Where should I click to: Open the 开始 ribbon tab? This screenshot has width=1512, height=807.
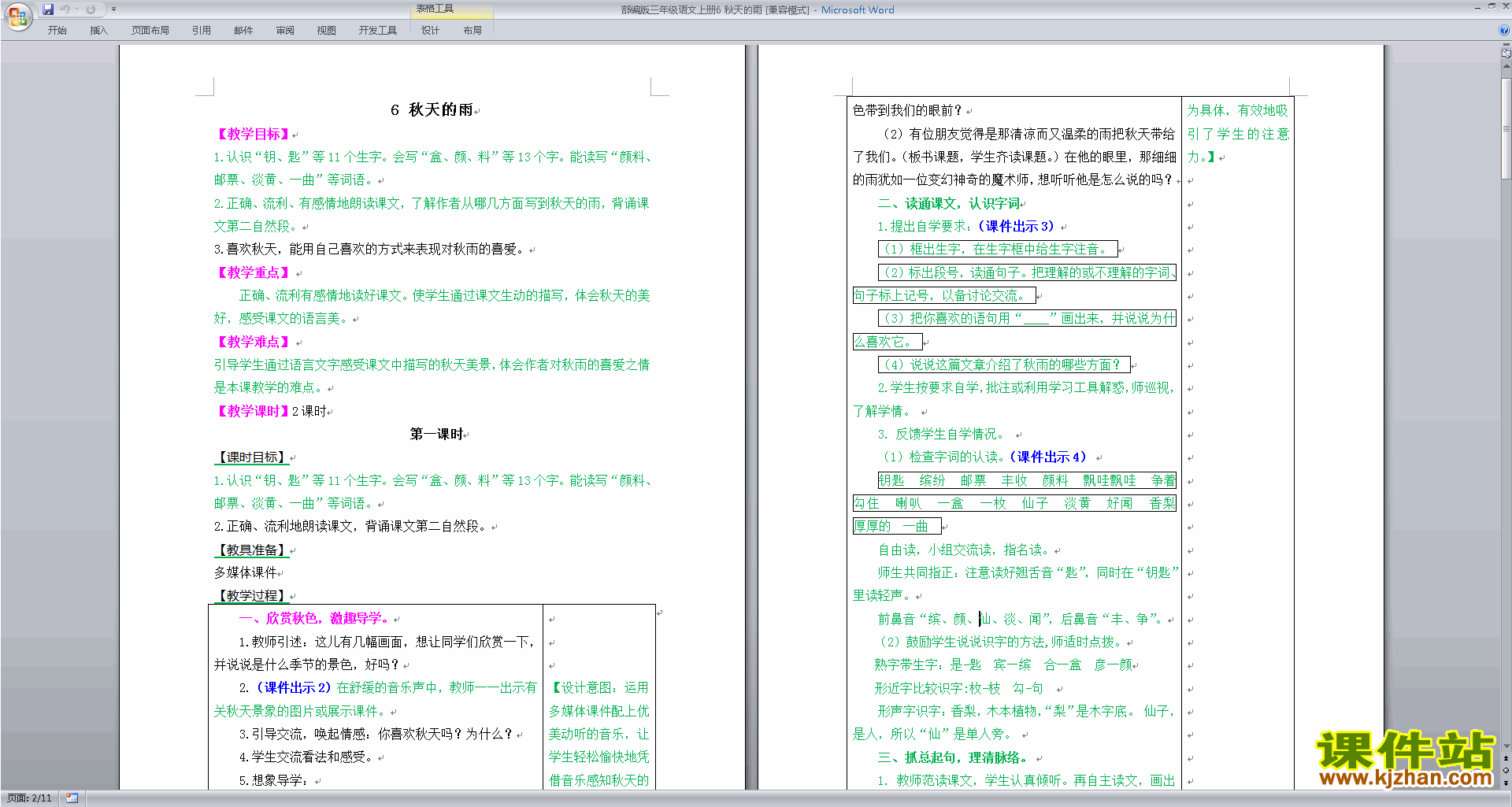click(57, 30)
